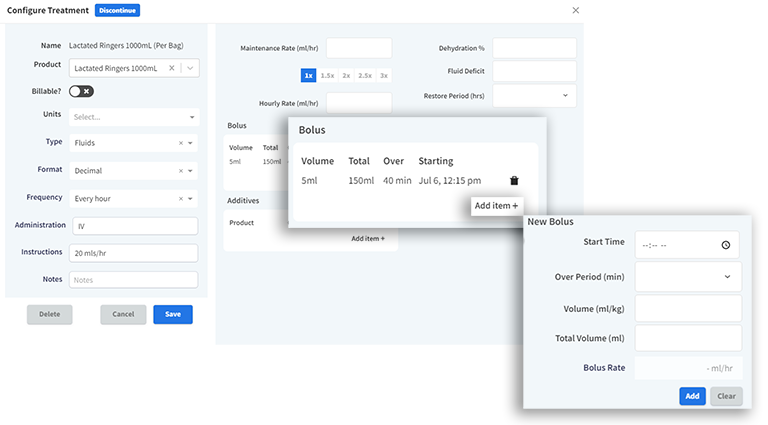Click Add item in Bolus popup

click(x=496, y=205)
